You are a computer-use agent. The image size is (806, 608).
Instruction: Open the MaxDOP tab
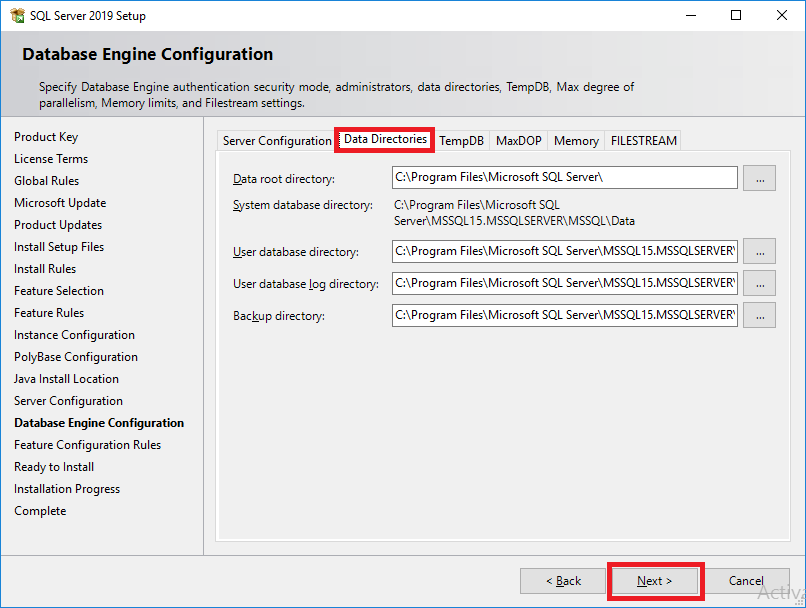[x=518, y=141]
